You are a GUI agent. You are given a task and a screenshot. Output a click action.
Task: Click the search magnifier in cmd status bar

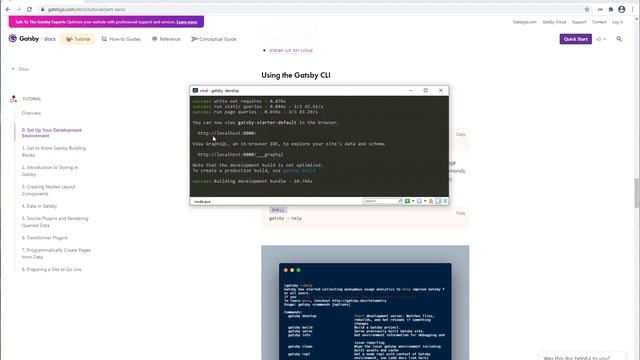[x=400, y=201]
